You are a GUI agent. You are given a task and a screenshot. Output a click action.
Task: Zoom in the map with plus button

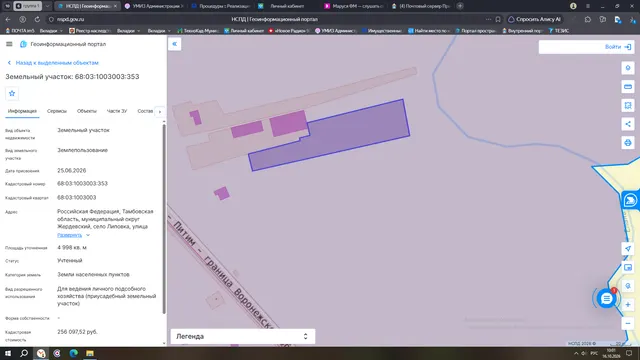[x=628, y=304]
